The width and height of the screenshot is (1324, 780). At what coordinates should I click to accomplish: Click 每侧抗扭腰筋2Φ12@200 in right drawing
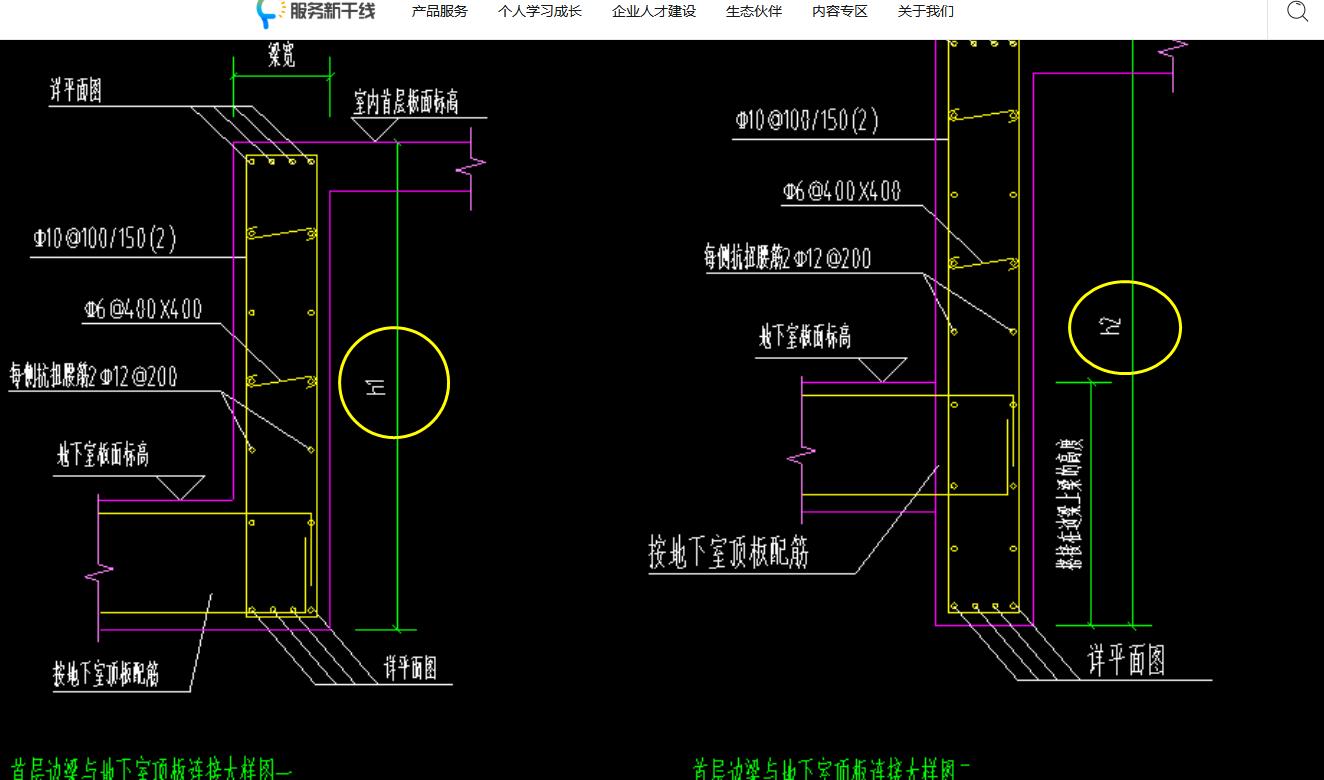(787, 259)
